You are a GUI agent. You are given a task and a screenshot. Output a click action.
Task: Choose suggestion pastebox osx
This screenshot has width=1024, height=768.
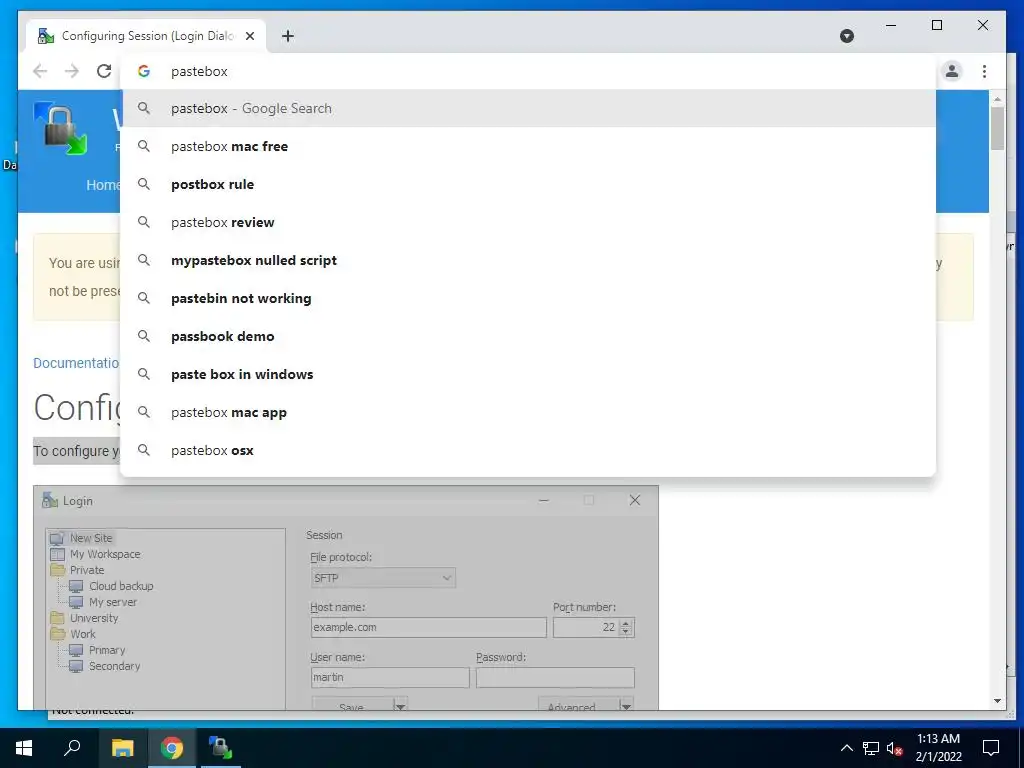click(x=528, y=450)
